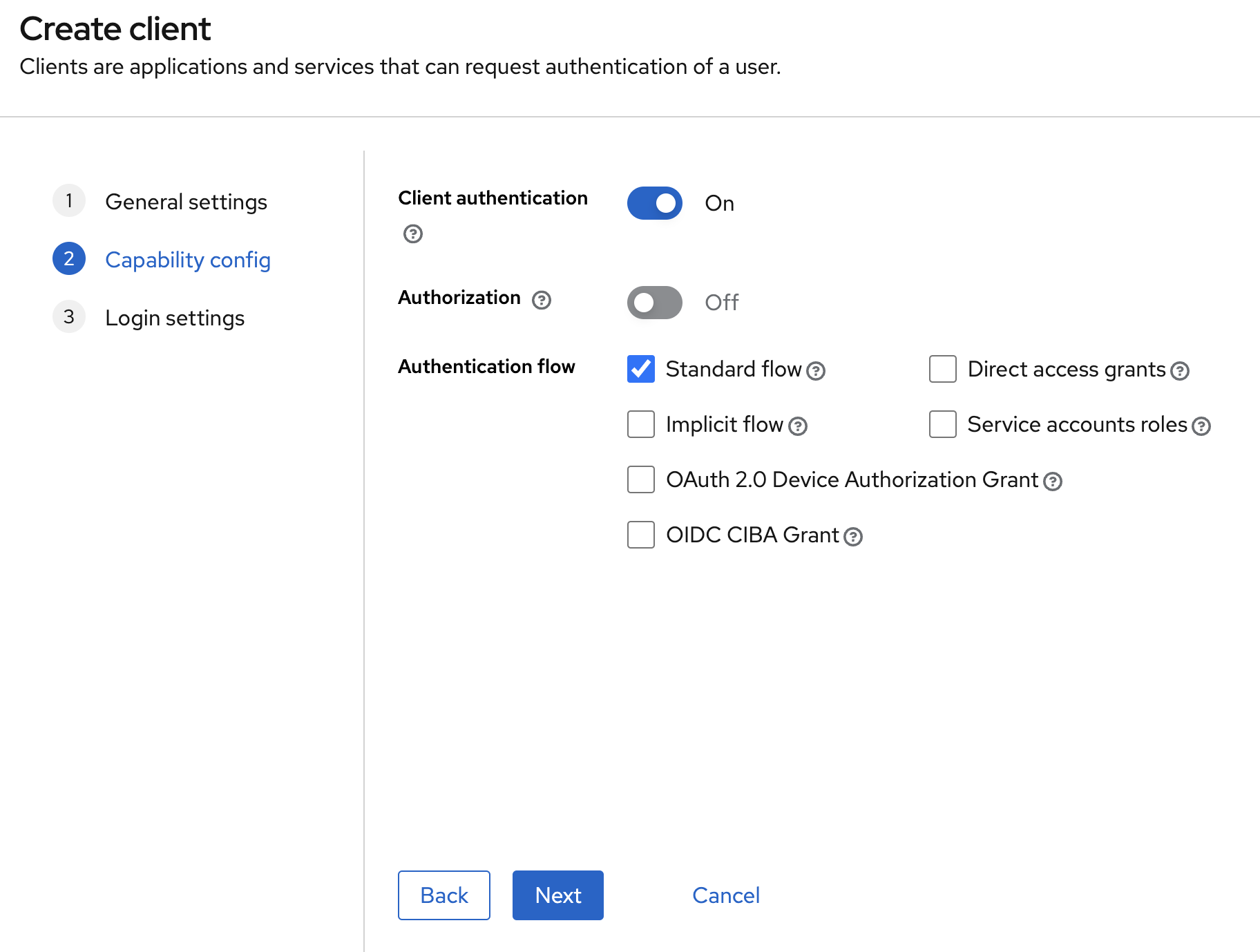Enable the Direct access grants checkbox
1260x952 pixels.
pyautogui.click(x=942, y=369)
